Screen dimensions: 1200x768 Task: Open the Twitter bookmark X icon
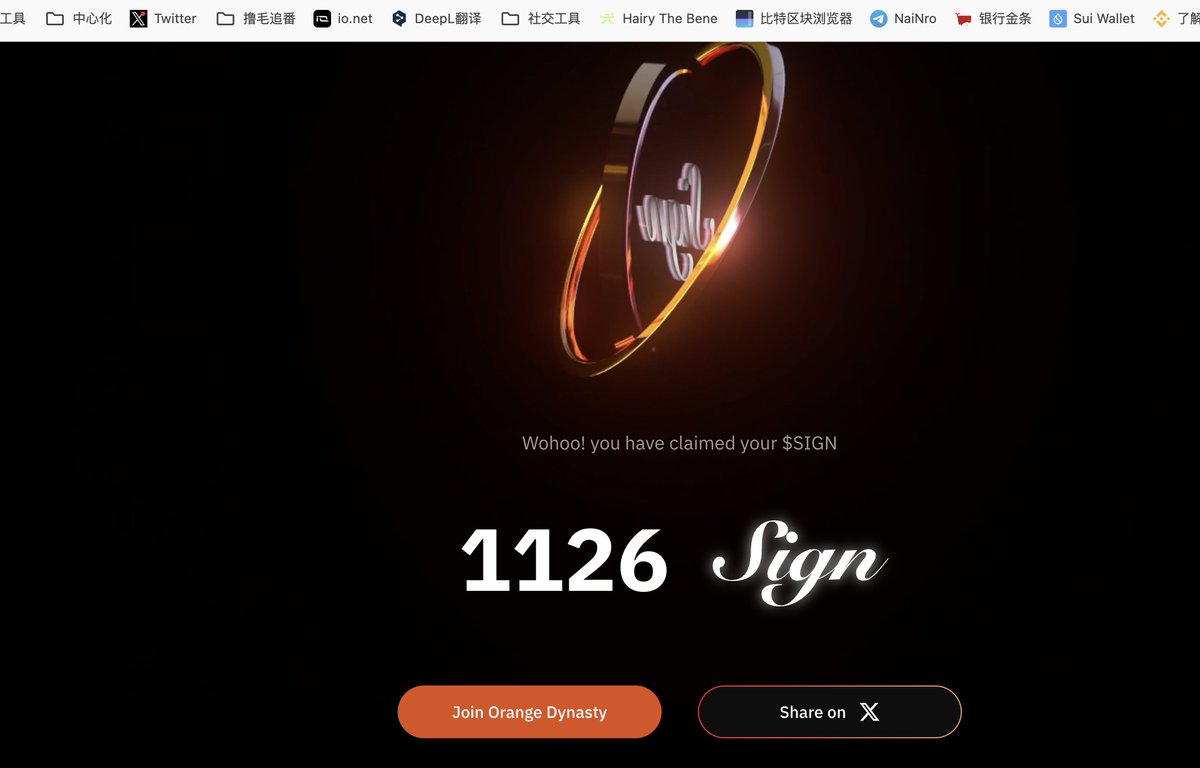pyautogui.click(x=138, y=18)
